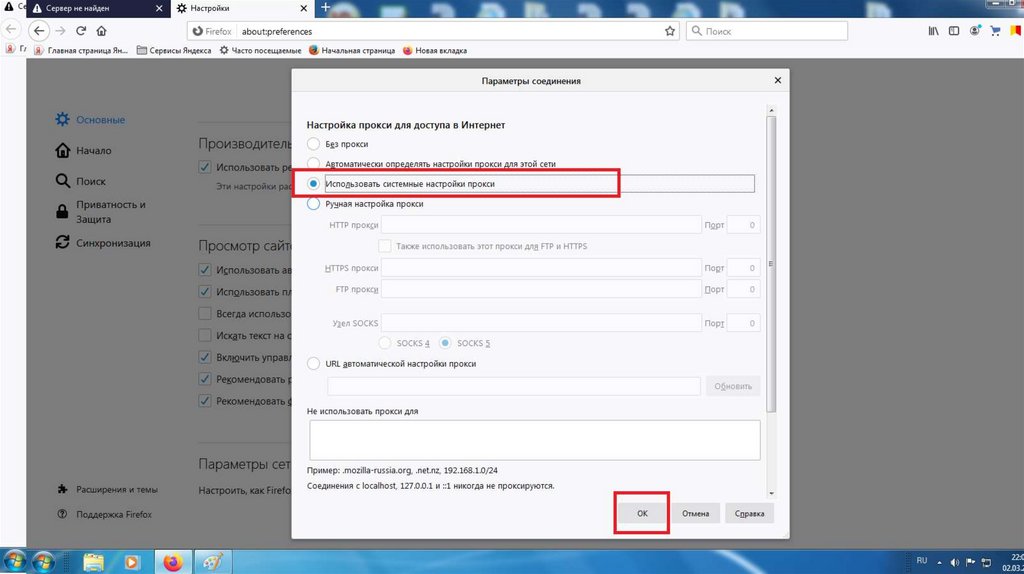The image size is (1024, 574).
Task: Toggle Использовать рекомендуемые performance checkbox
Action: pos(205,167)
